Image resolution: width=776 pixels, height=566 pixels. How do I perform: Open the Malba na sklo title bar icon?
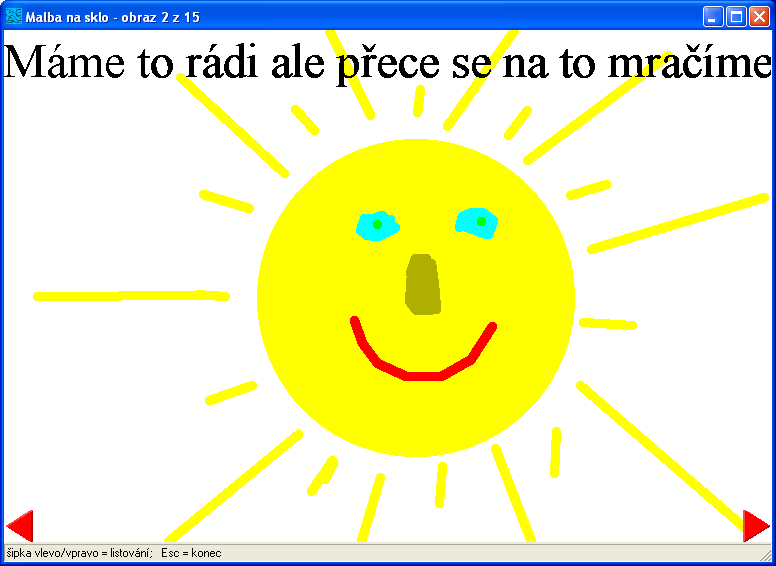[14, 16]
